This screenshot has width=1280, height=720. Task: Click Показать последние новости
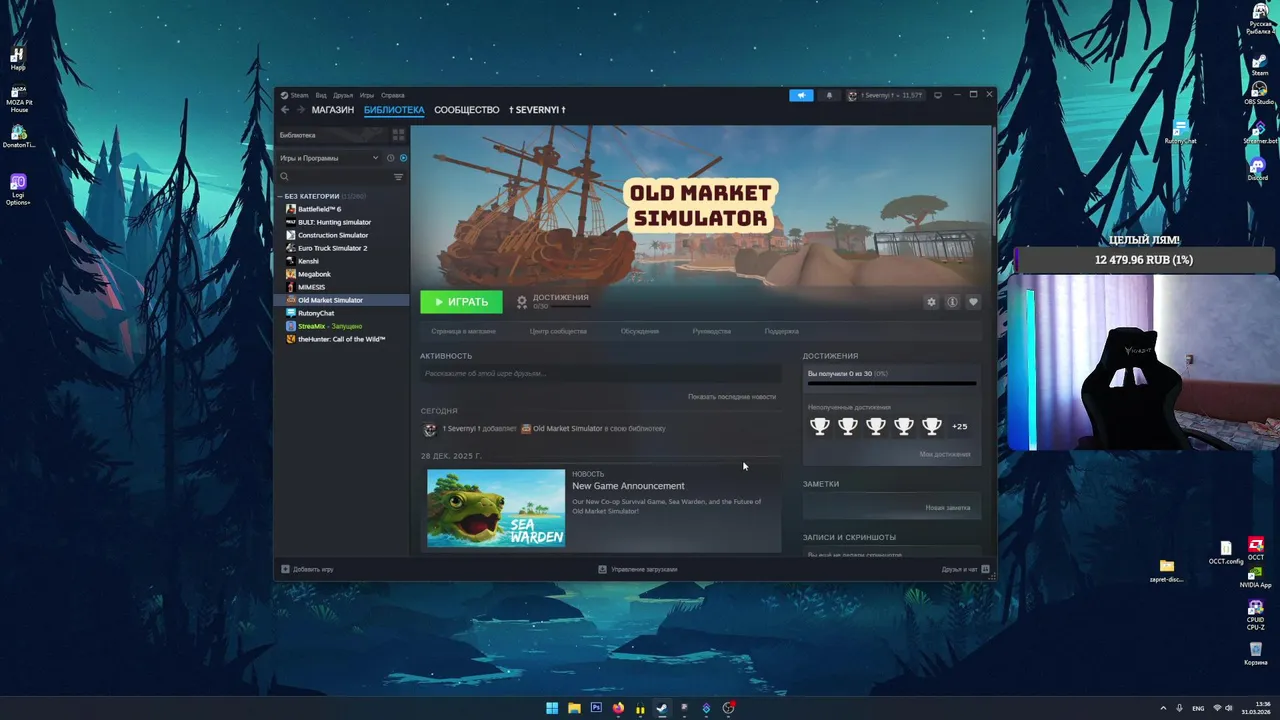732,397
